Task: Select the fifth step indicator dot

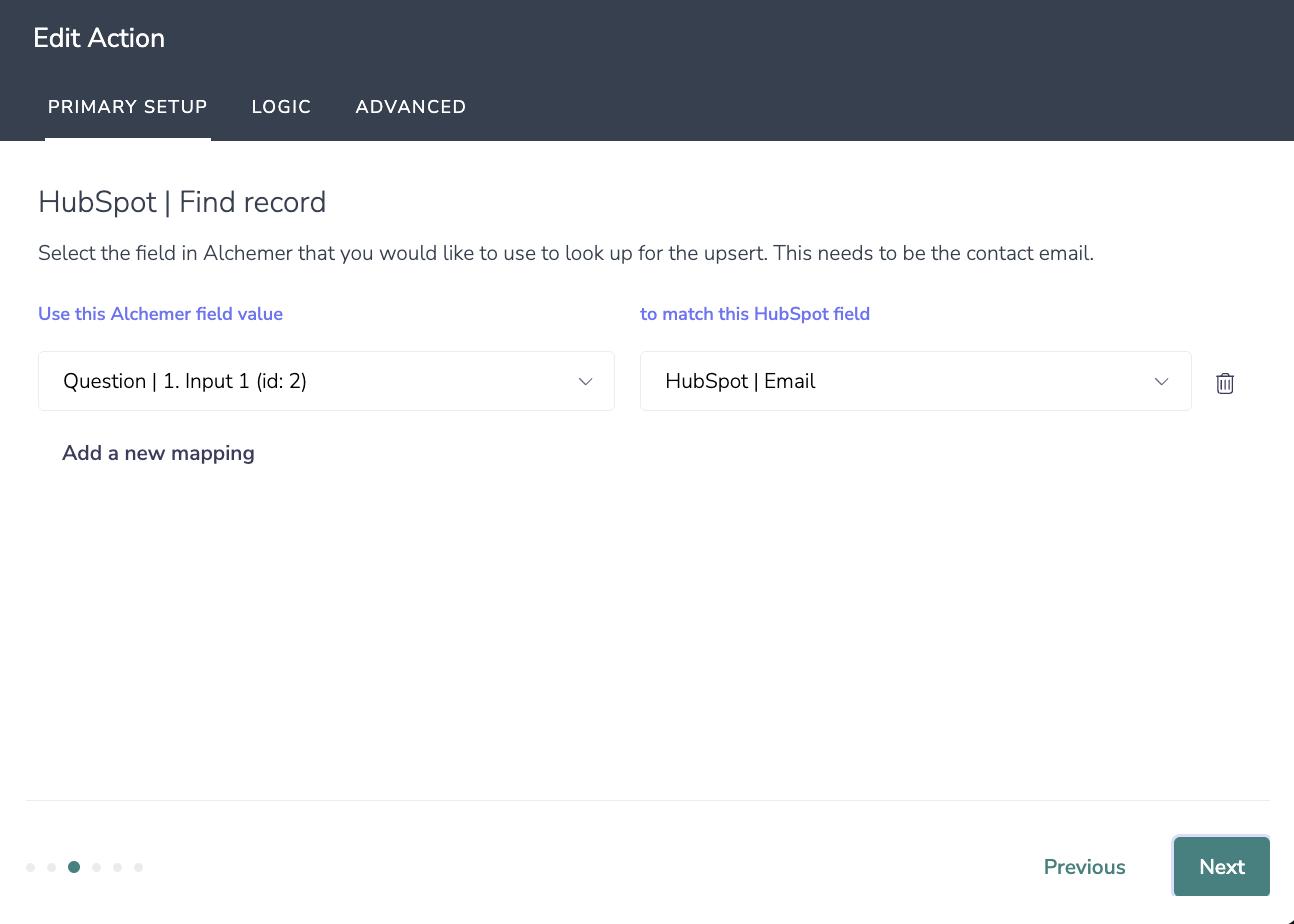Action: point(117,867)
